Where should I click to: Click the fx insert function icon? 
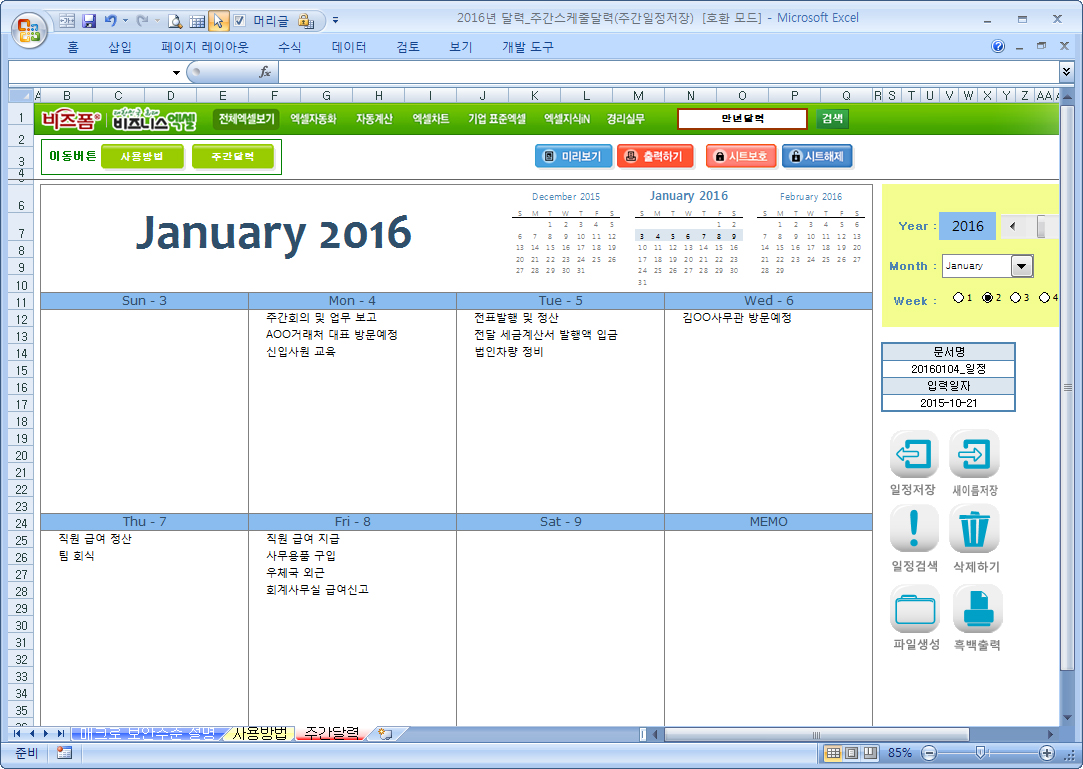265,72
